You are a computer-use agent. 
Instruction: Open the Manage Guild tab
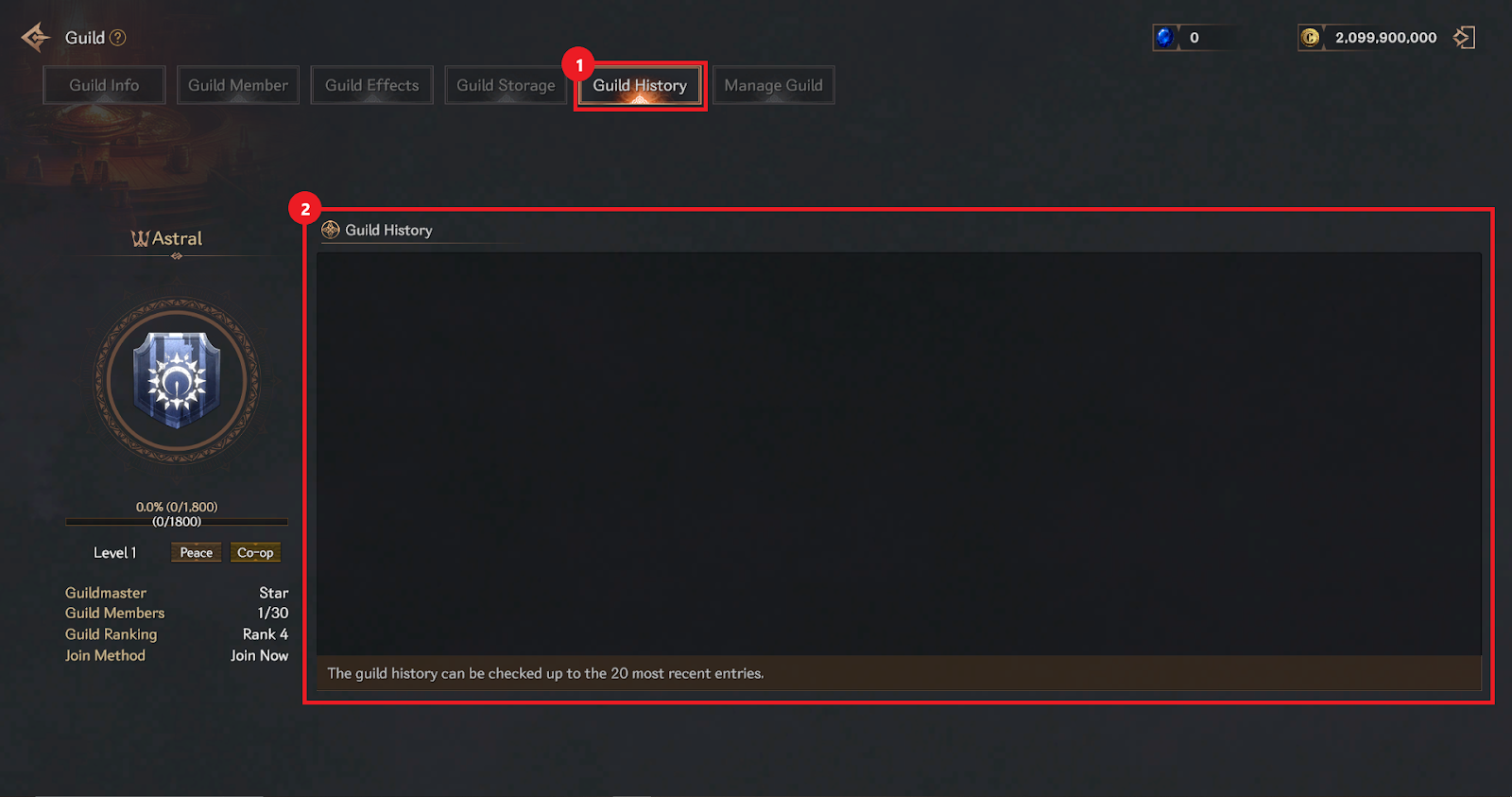point(773,85)
